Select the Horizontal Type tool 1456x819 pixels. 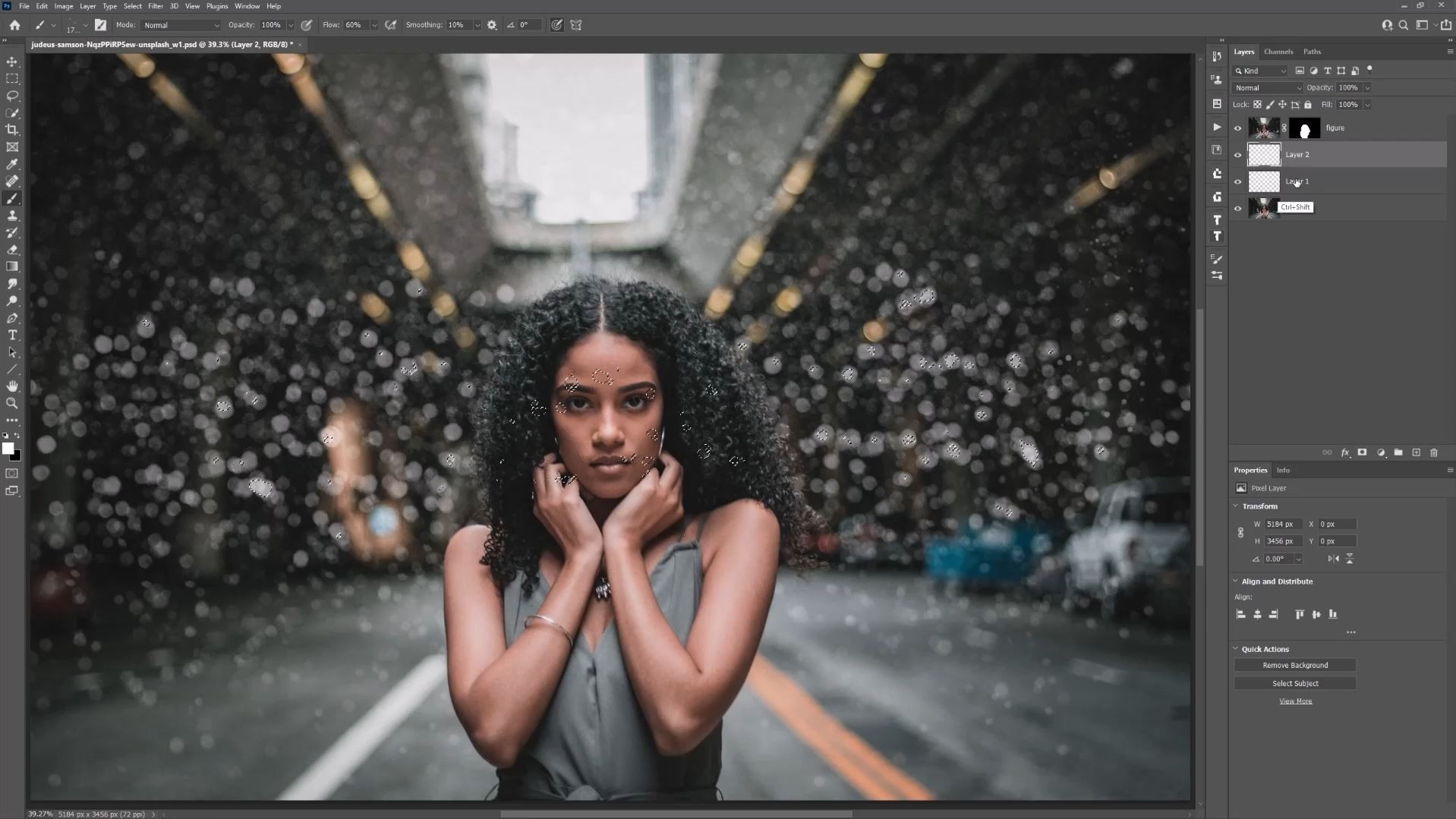12,335
